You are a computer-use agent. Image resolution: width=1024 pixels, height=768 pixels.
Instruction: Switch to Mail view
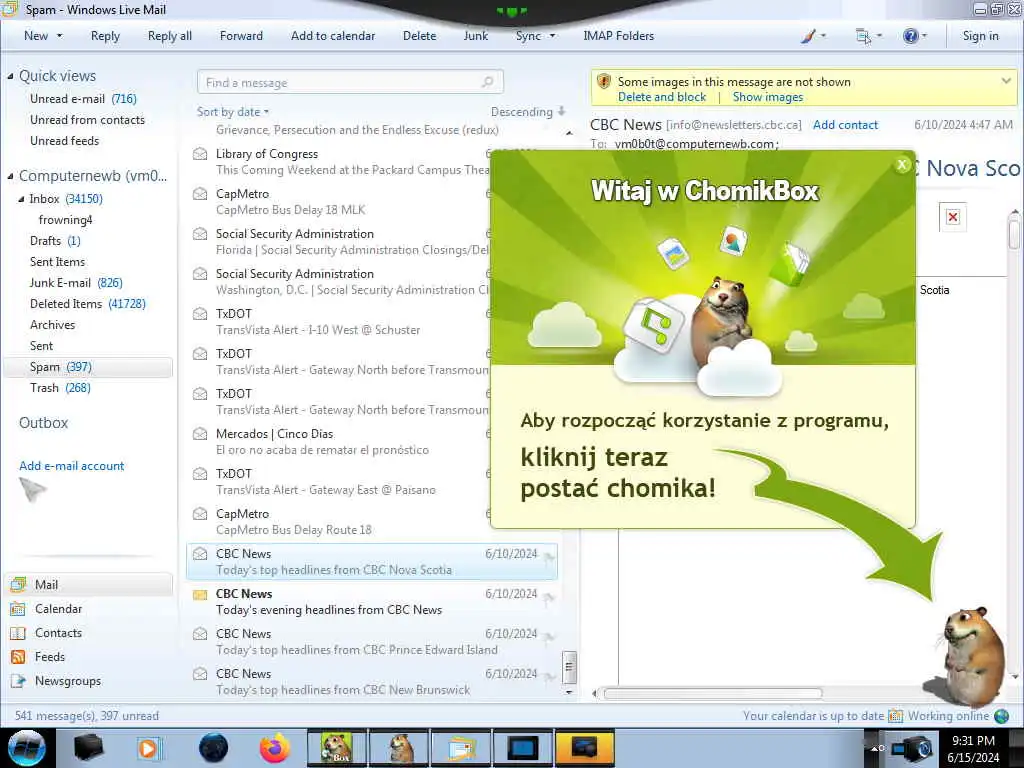[x=89, y=584]
